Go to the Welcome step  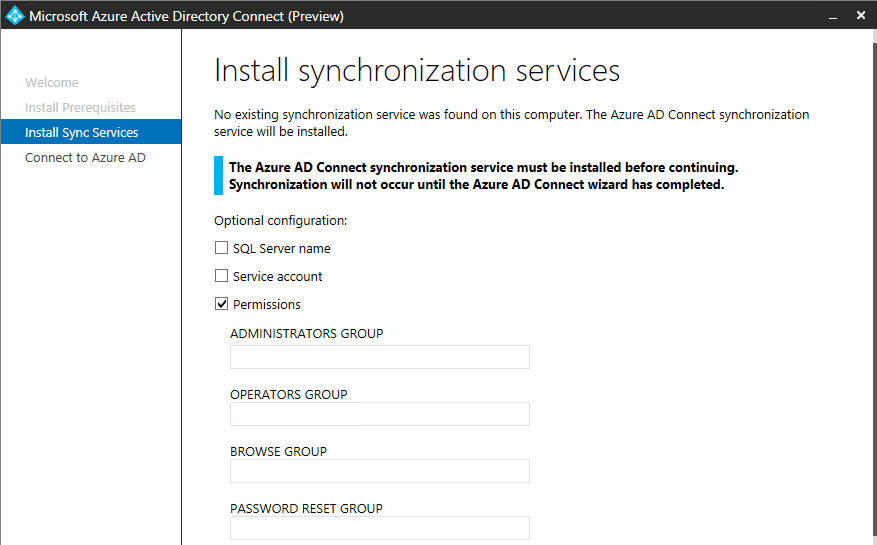click(52, 83)
